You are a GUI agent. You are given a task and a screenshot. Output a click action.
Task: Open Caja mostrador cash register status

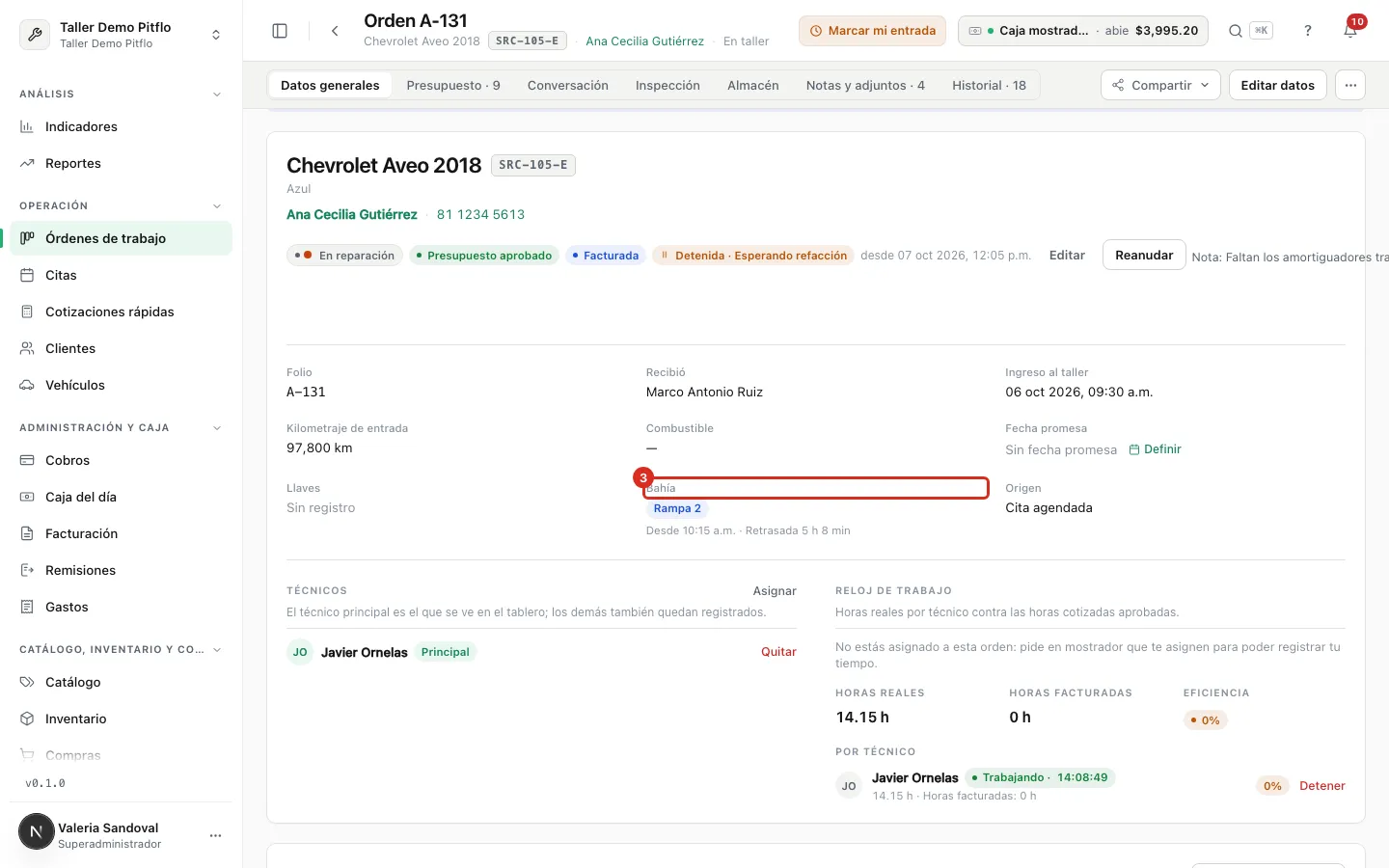pyautogui.click(x=1083, y=31)
